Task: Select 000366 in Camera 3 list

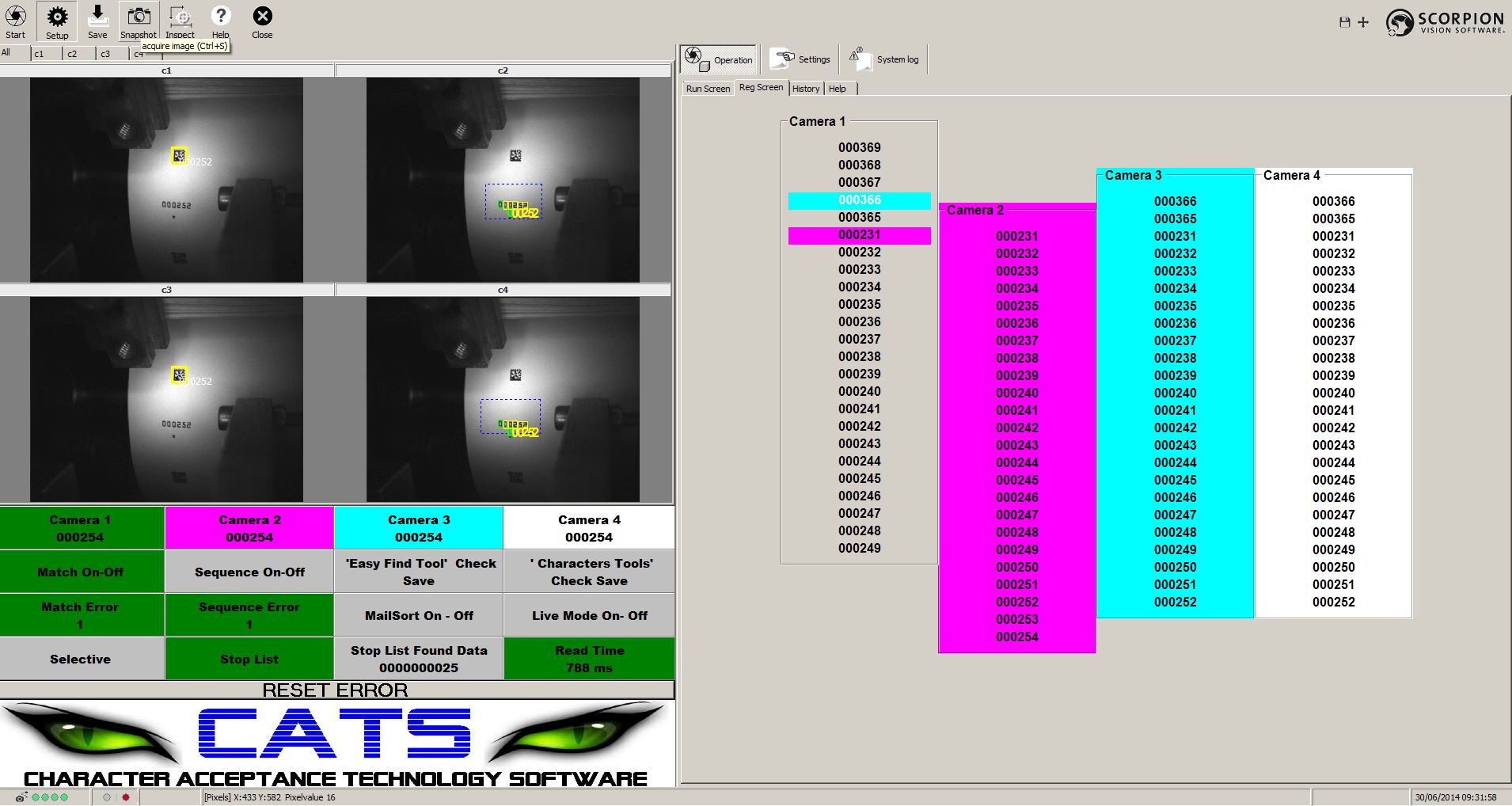Action: pos(1176,201)
